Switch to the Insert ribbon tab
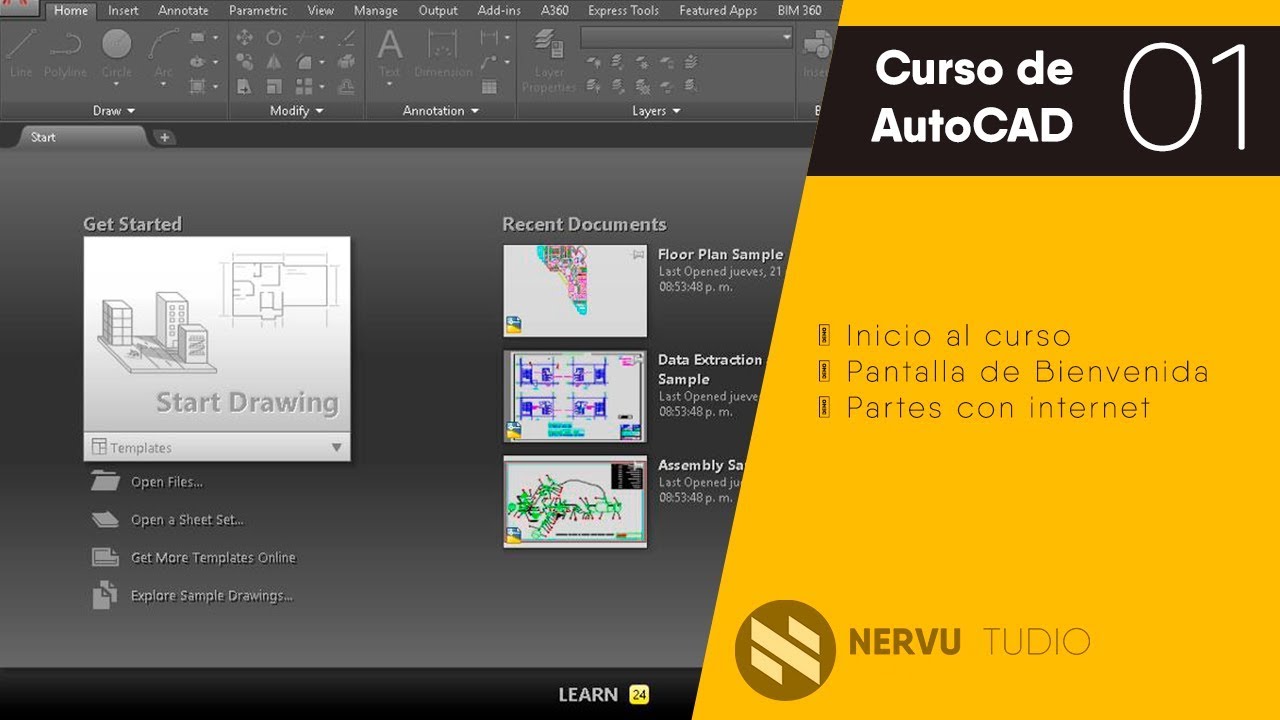 coord(123,11)
